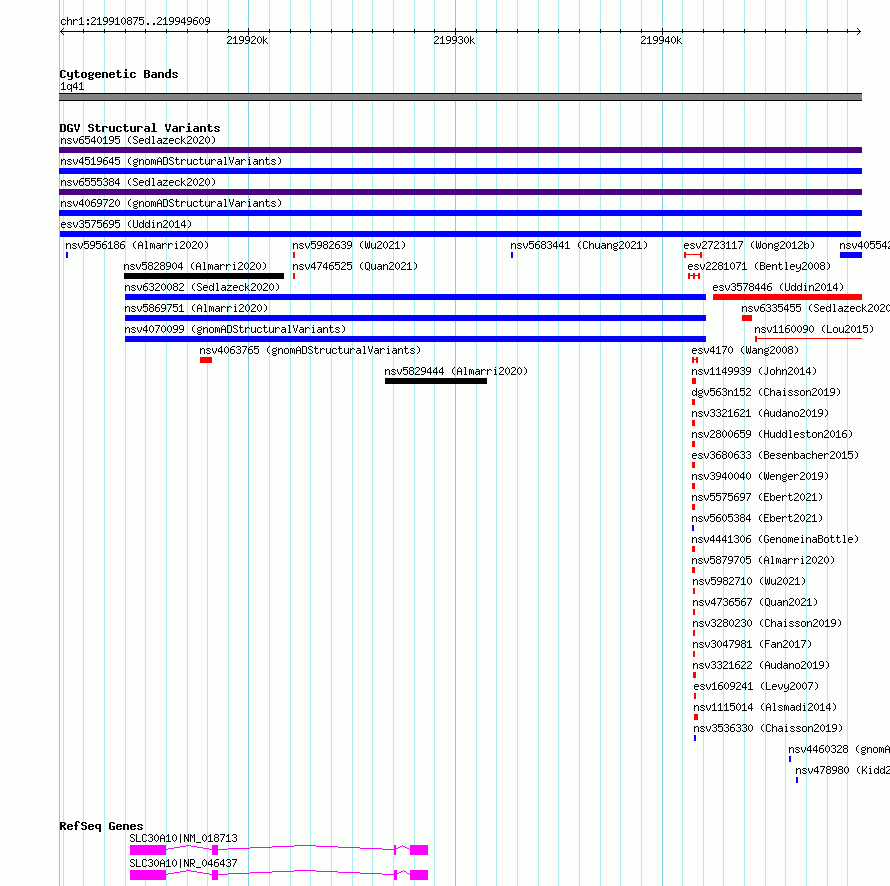Select the nsv5829444 (Almarri2020) black bar
890x886 pixels.
tap(436, 381)
